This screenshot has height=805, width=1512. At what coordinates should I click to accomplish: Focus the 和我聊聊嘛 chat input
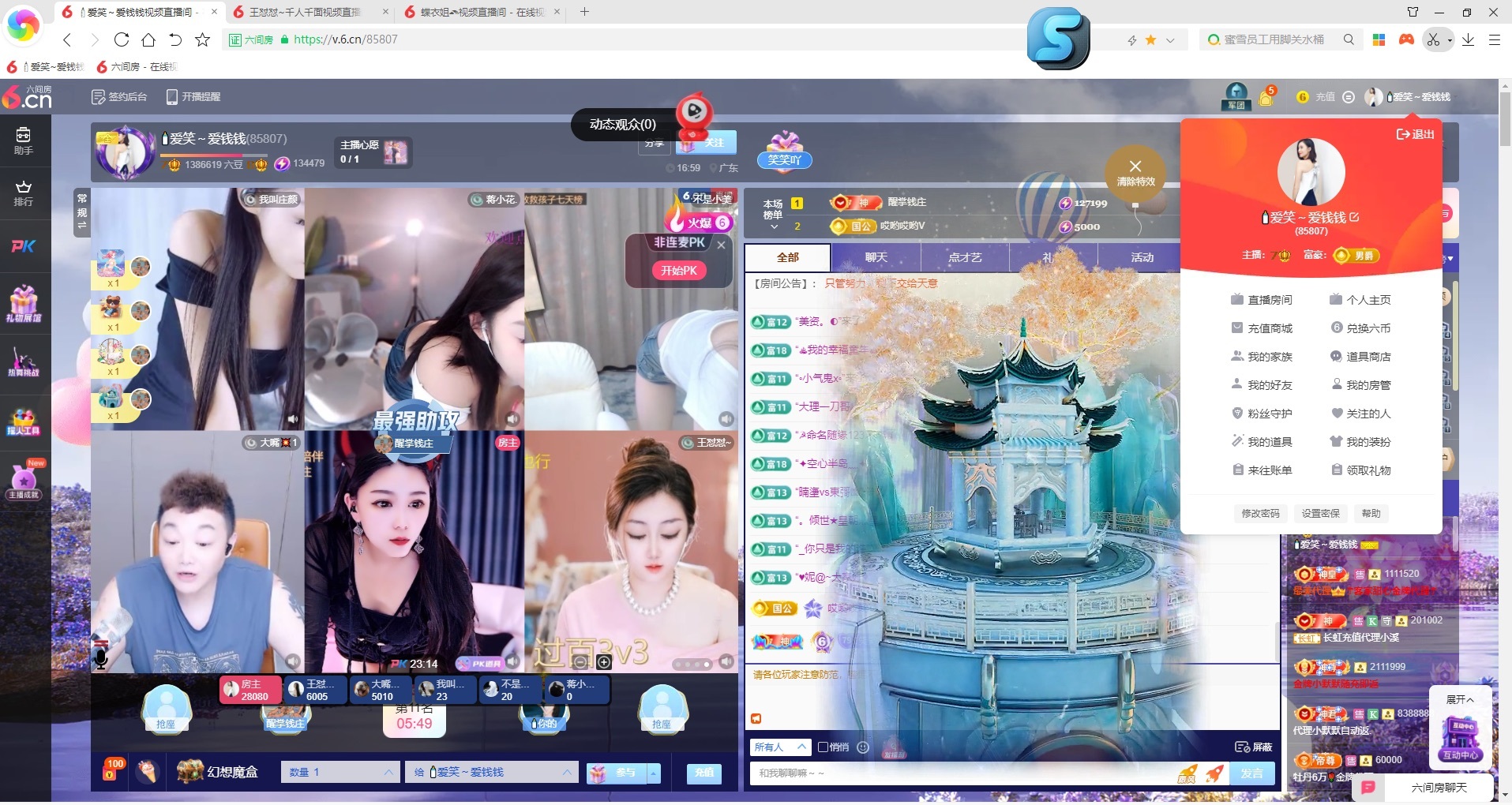(x=963, y=773)
